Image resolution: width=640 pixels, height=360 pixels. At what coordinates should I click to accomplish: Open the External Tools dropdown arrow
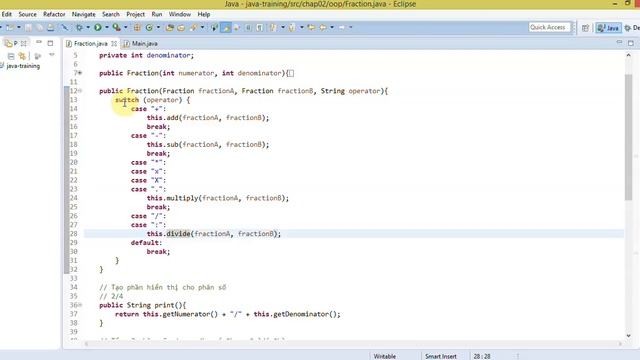[x=125, y=27]
